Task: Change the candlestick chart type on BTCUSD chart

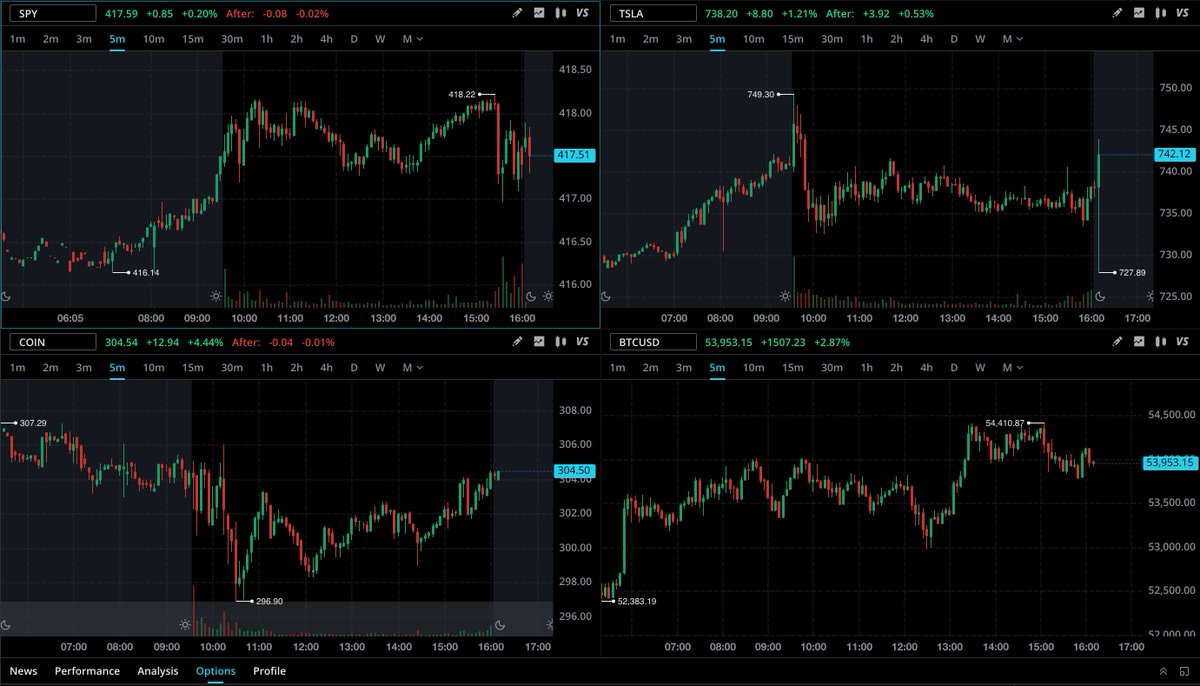Action: tap(1160, 341)
